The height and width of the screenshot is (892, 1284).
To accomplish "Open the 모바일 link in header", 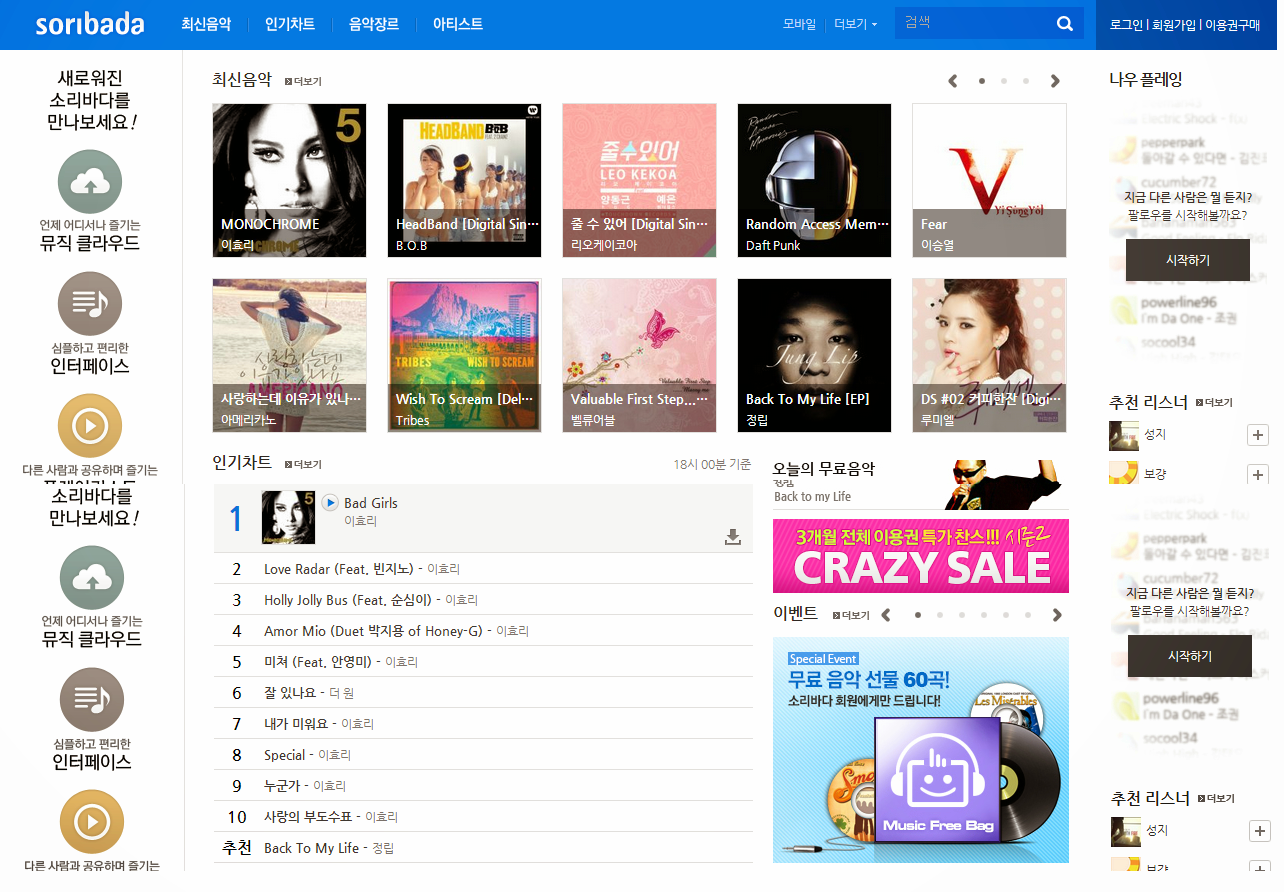I will pyautogui.click(x=799, y=24).
